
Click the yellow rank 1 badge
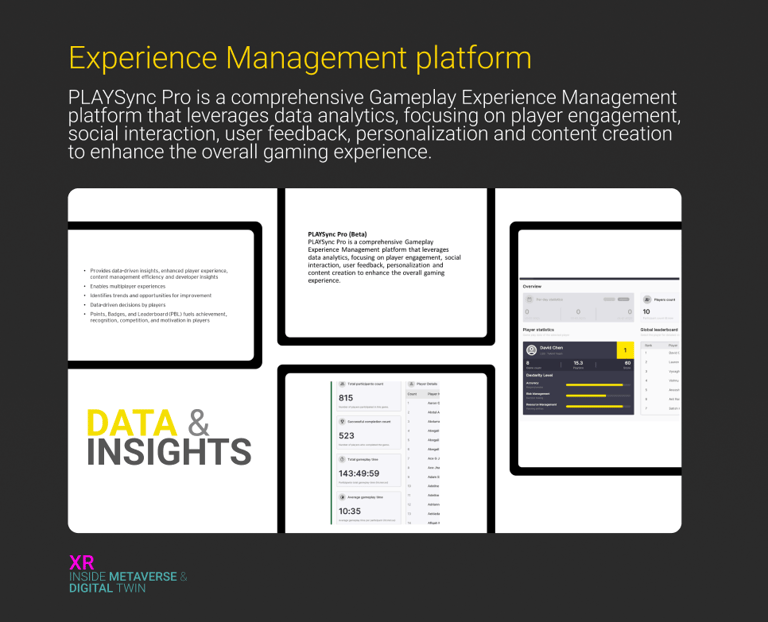tap(625, 350)
